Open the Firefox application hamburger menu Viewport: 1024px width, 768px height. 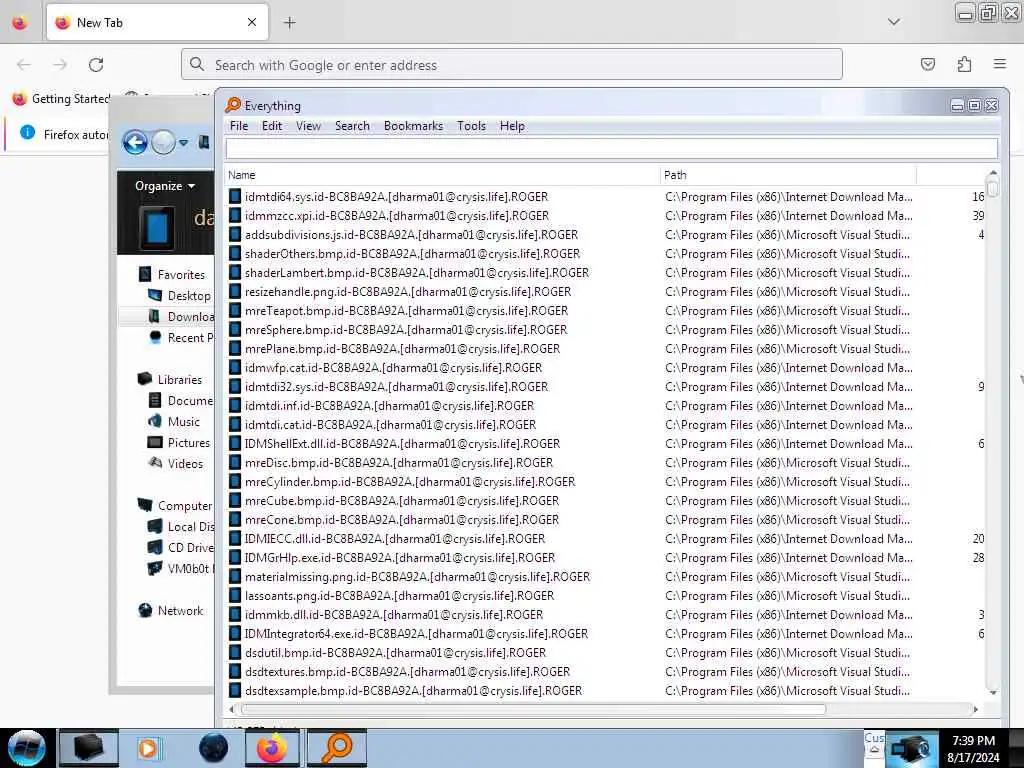(x=1000, y=64)
